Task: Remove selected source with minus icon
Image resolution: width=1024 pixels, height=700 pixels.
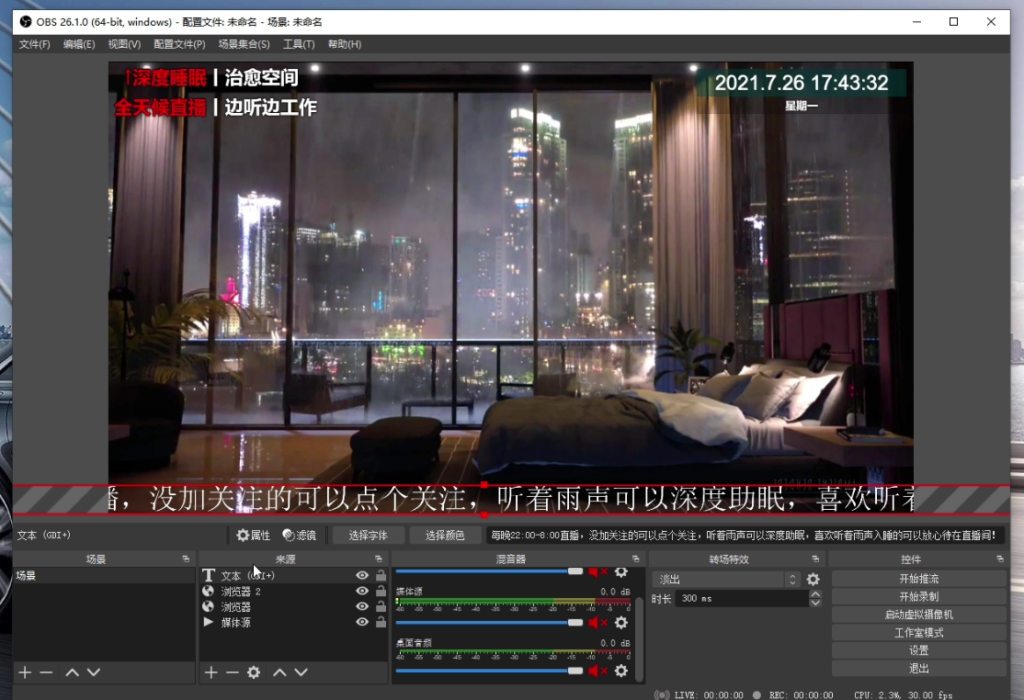Action: pyautogui.click(x=232, y=673)
